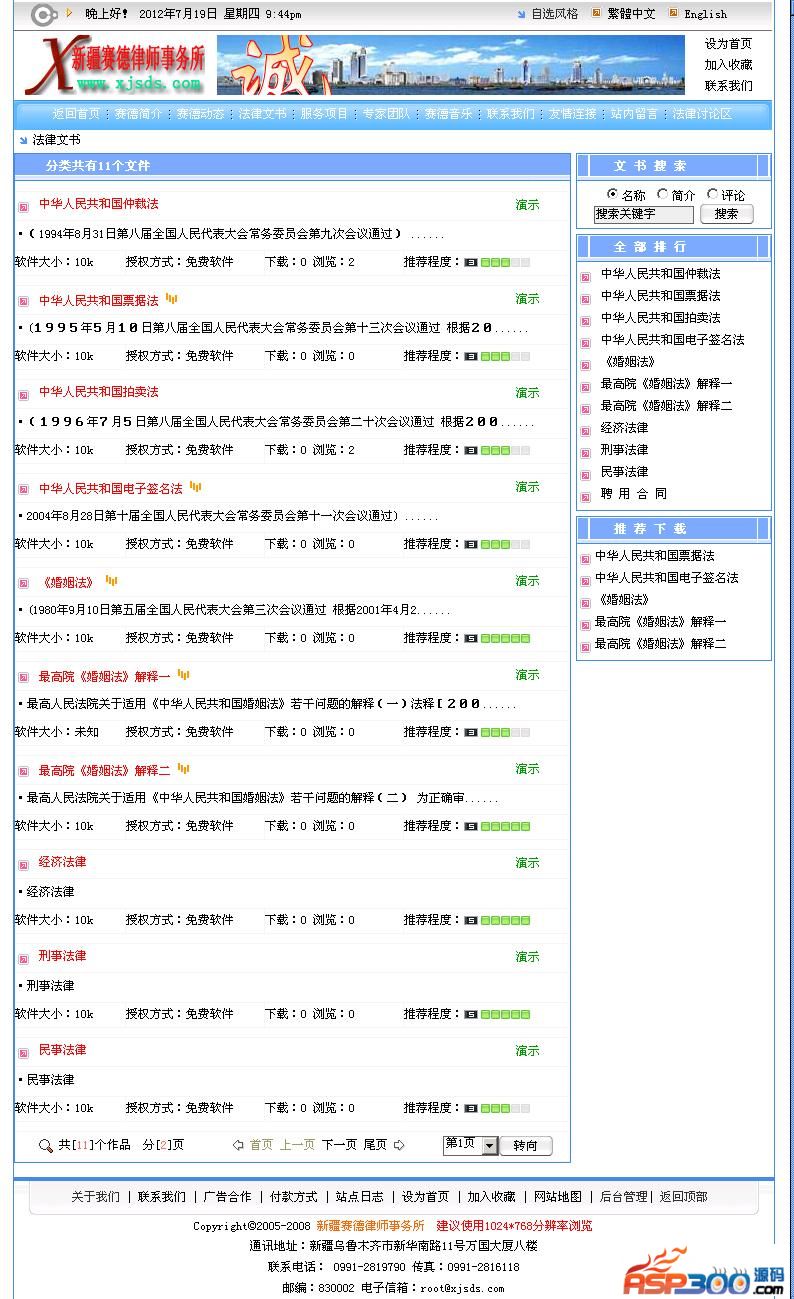Click the hot icon beside 最高院《婚姻法》解释一 title

point(184,675)
